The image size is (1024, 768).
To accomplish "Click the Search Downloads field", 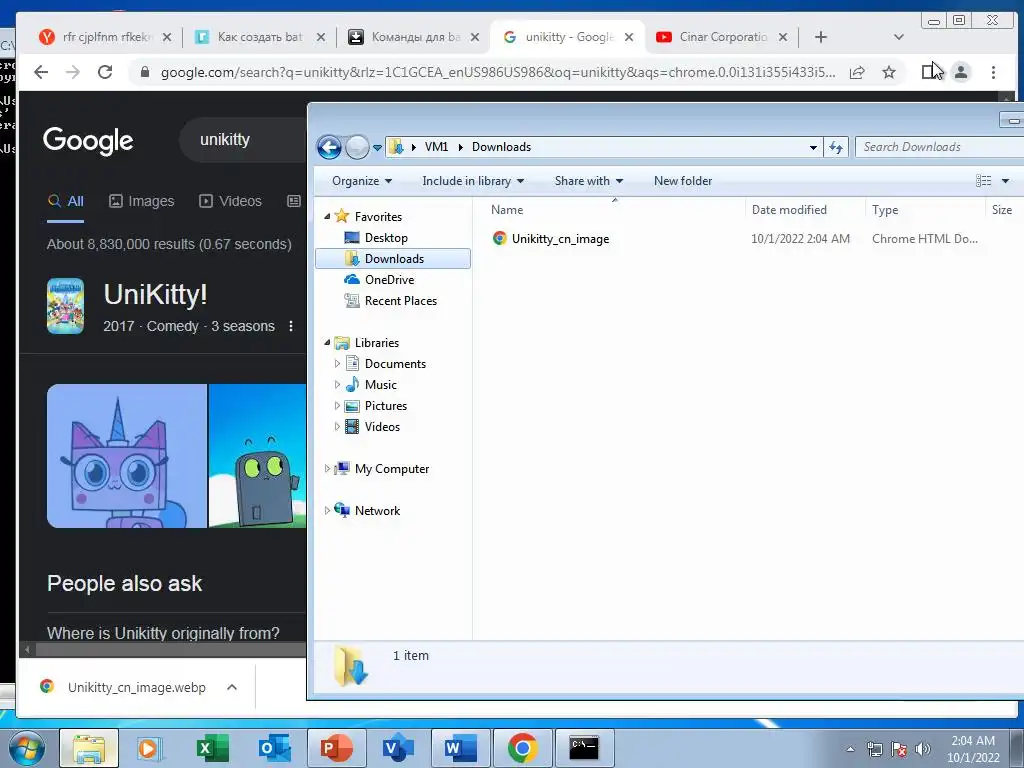I will [x=940, y=147].
